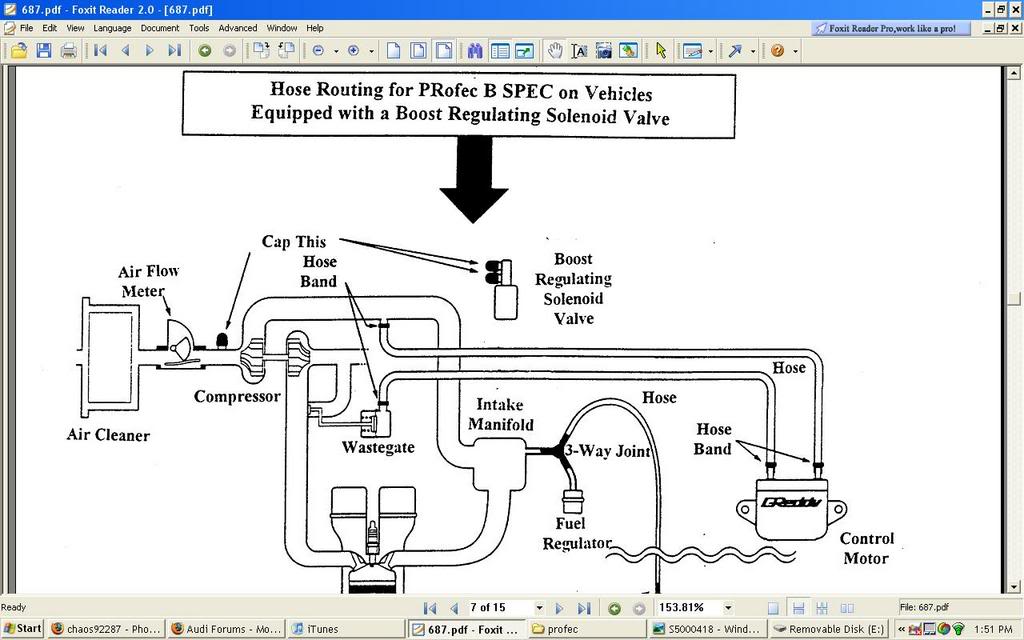Viewport: 1024px width, 640px height.
Task: Expand the arrow tool dropdown
Action: [x=753, y=51]
